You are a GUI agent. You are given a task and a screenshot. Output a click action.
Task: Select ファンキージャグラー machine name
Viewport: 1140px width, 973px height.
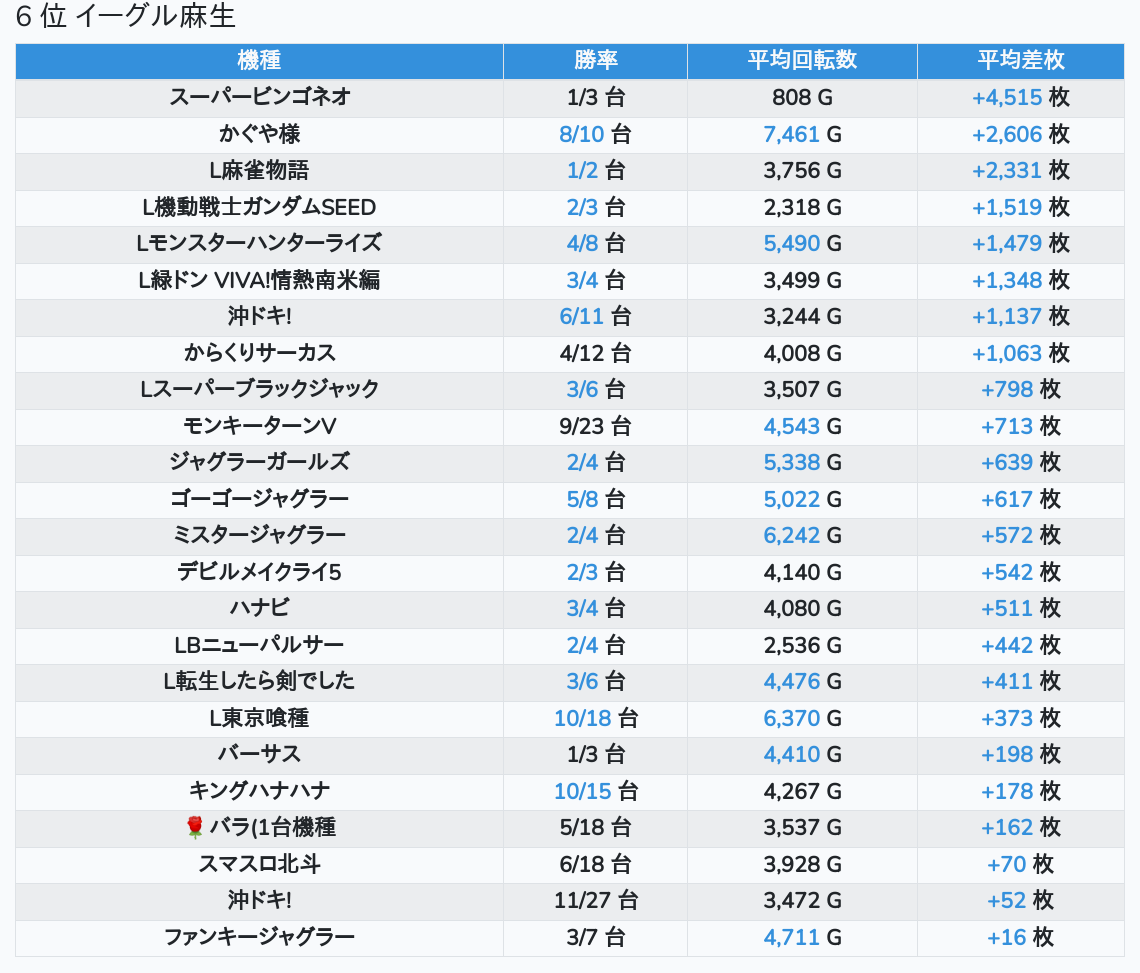click(260, 937)
